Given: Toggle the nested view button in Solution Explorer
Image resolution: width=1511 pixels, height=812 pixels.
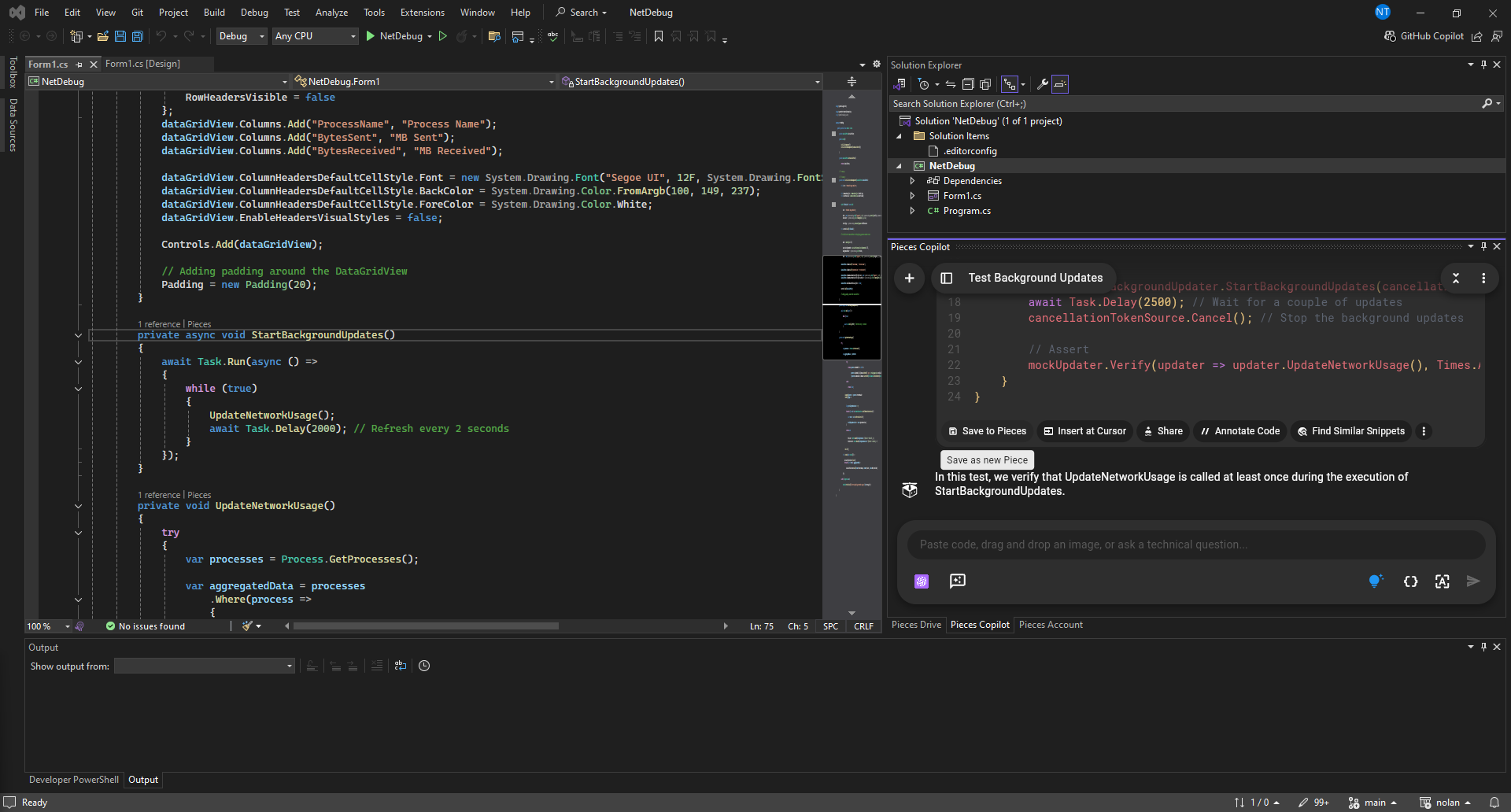Looking at the screenshot, I should [x=1010, y=84].
